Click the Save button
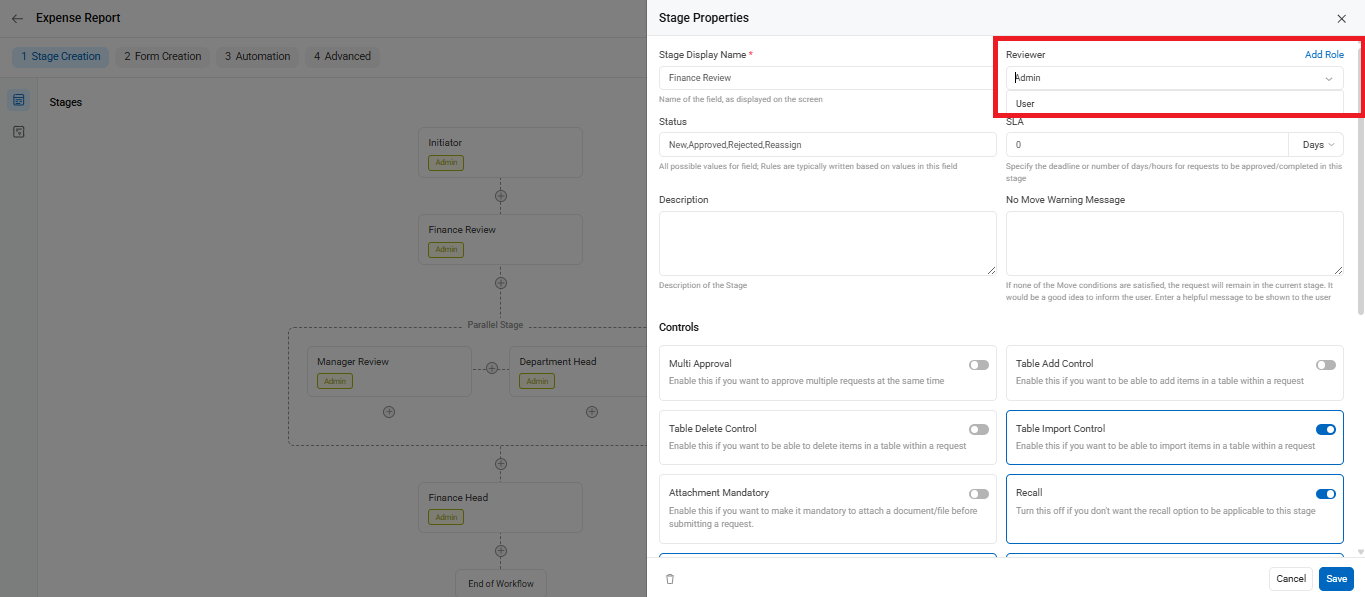The height and width of the screenshot is (597, 1365). (1336, 579)
